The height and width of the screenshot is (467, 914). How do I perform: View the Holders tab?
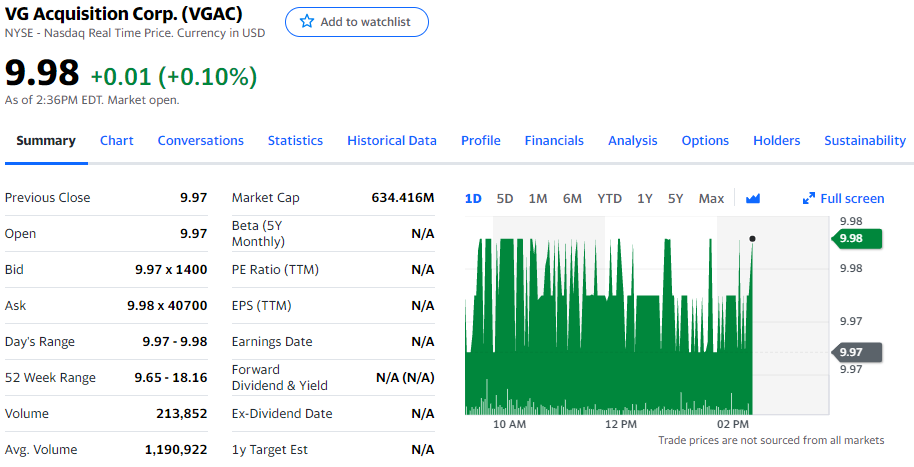(776, 141)
